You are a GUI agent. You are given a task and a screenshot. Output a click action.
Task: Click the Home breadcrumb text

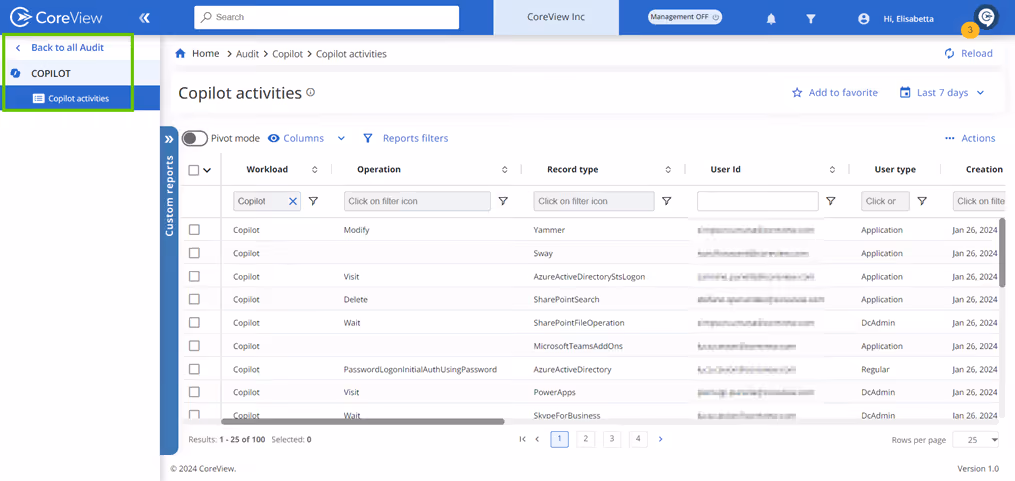pyautogui.click(x=206, y=54)
